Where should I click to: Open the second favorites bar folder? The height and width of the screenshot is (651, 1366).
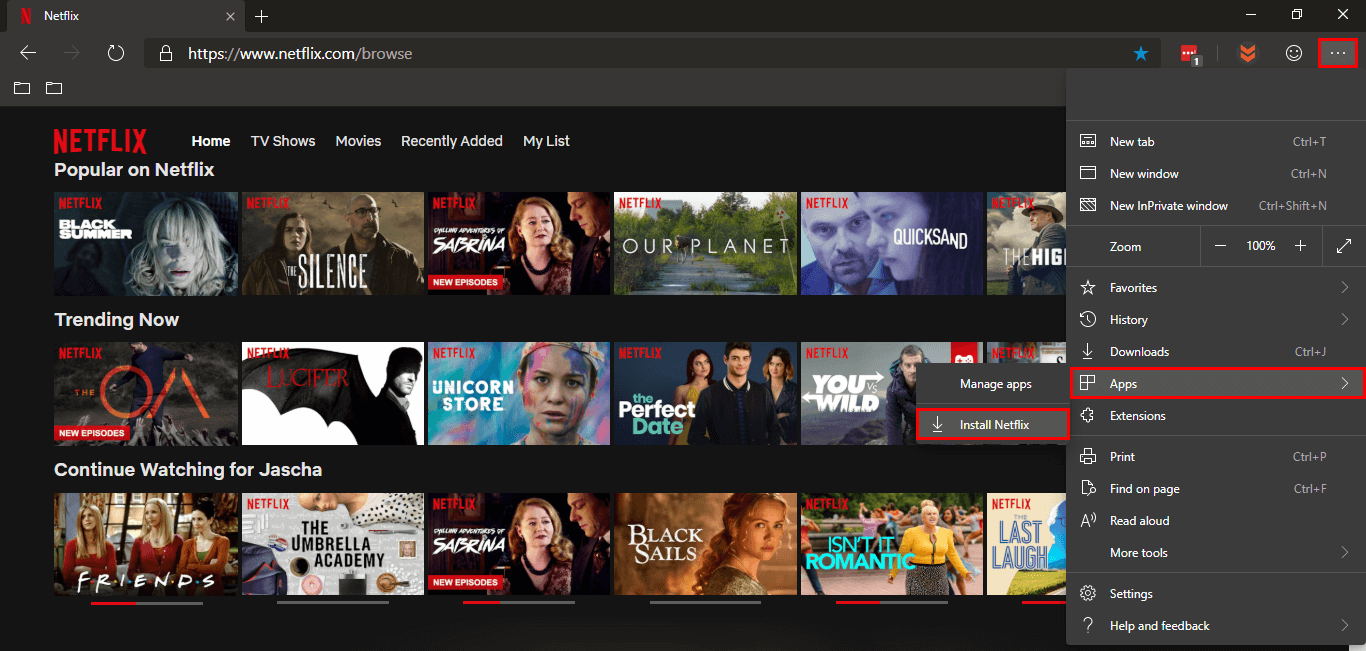click(x=54, y=88)
